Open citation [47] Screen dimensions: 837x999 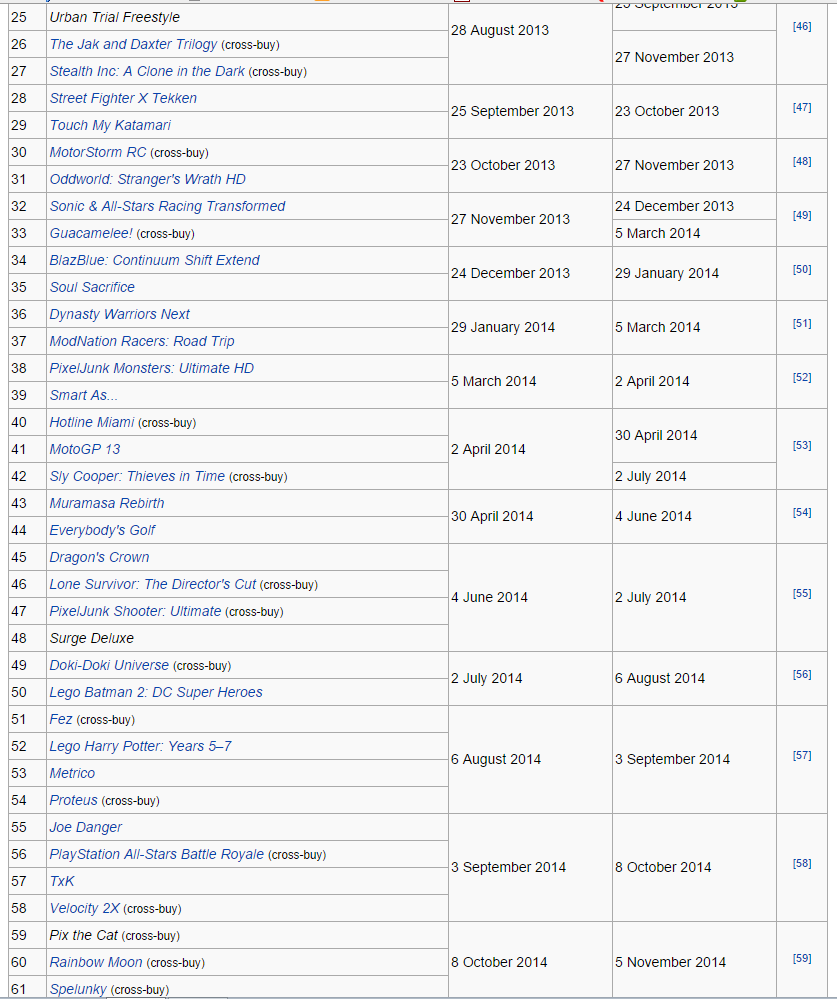click(802, 108)
